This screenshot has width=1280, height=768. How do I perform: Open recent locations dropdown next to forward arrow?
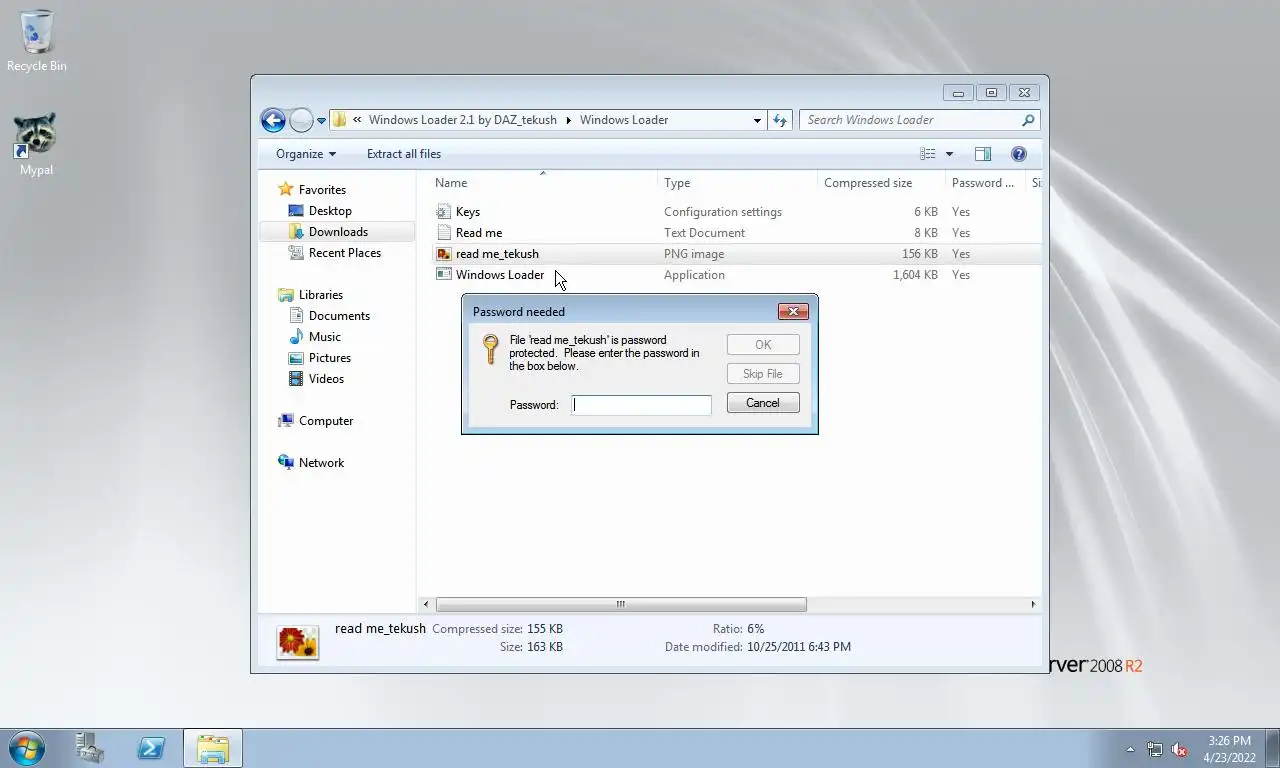tap(321, 120)
